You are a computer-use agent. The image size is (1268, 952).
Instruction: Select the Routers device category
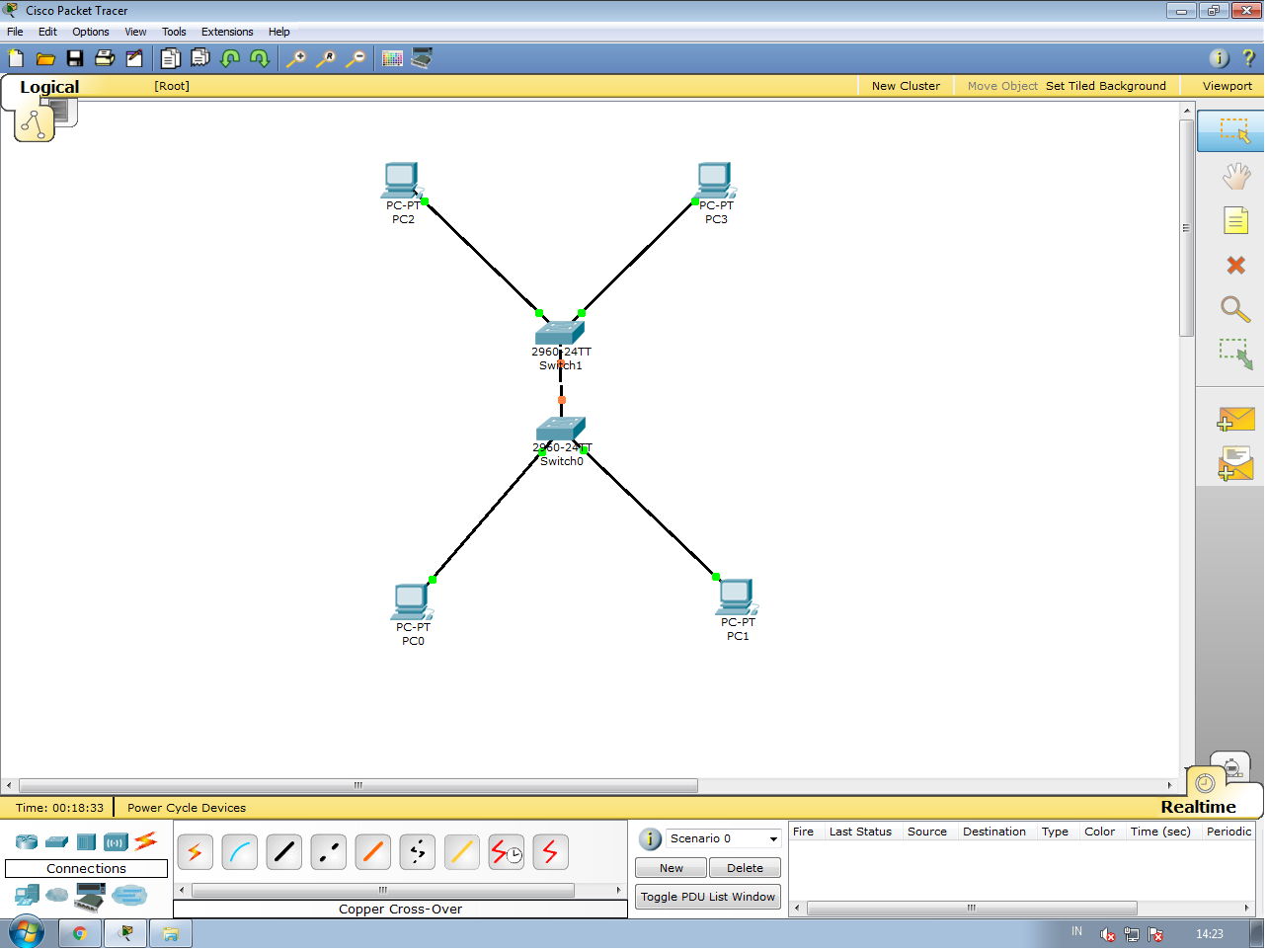coord(27,842)
